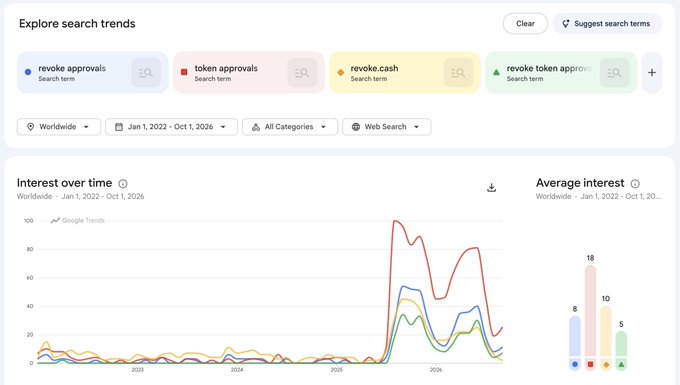Click the orange diamond legend marker under the bars
This screenshot has height=385, width=680.
[x=606, y=365]
